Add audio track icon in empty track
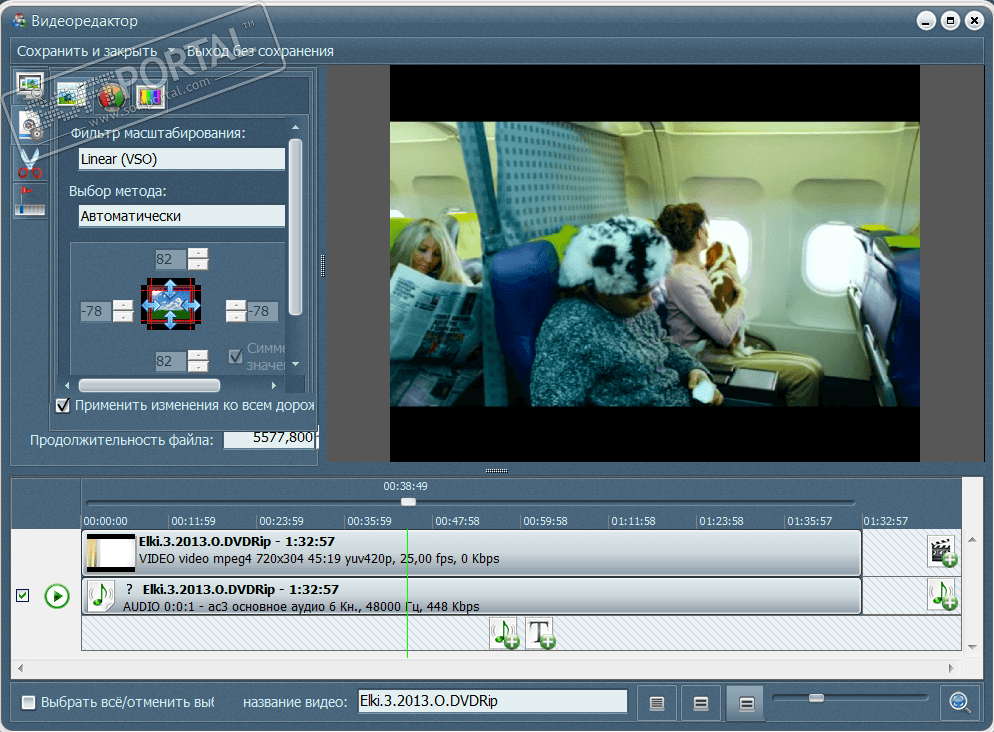This screenshot has height=732, width=994. click(x=505, y=633)
